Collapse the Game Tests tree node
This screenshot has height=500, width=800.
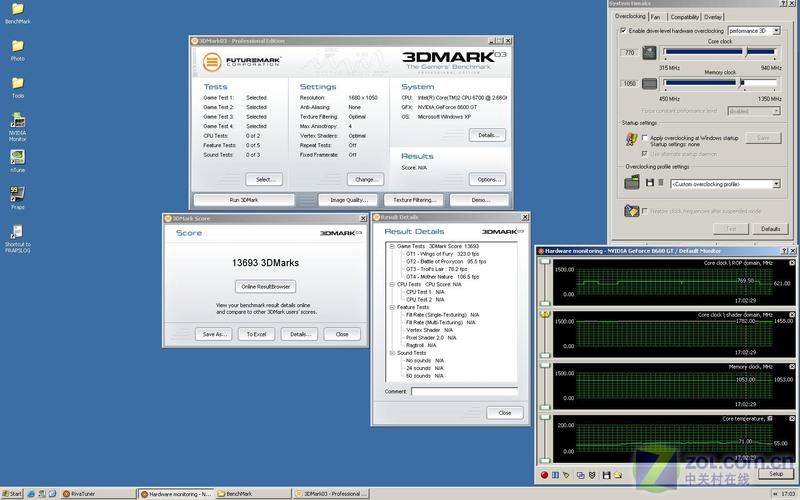(x=392, y=246)
